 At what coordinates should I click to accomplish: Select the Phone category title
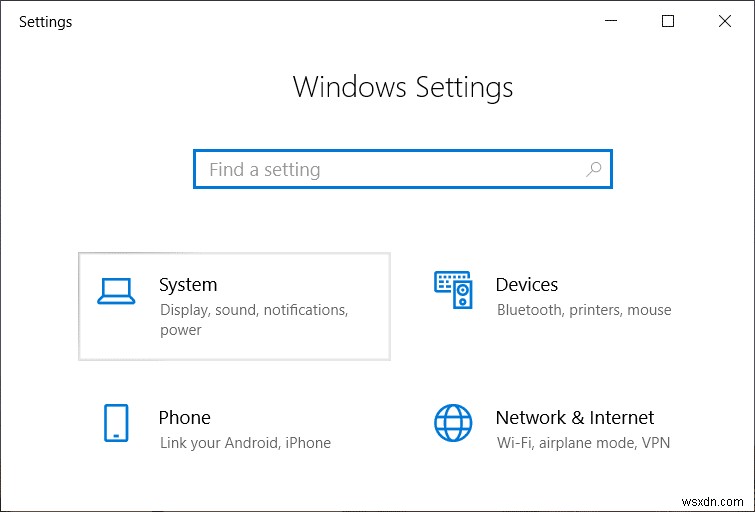(x=185, y=417)
